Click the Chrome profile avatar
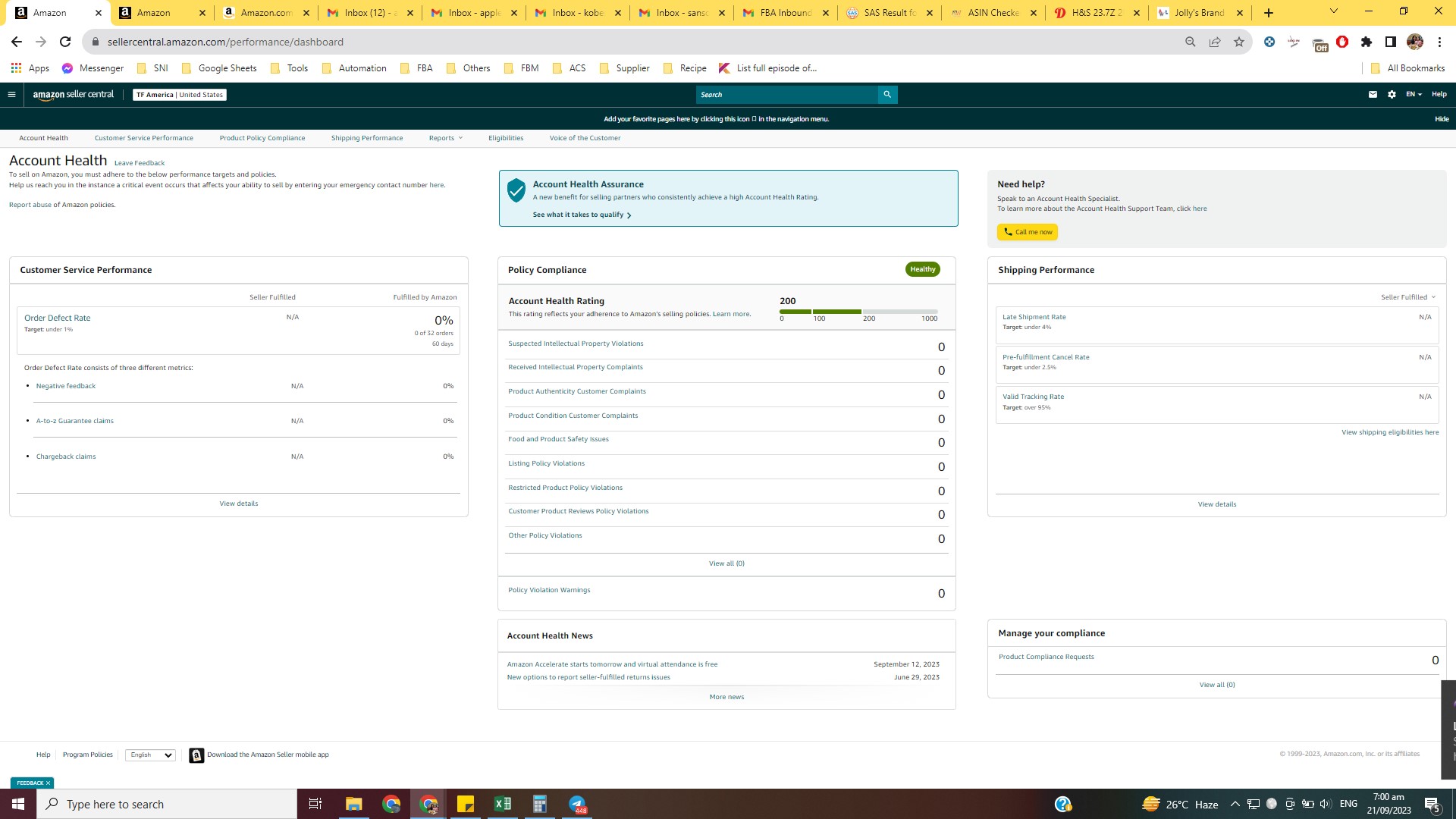Screen dimensions: 1456x819 coord(1415,42)
